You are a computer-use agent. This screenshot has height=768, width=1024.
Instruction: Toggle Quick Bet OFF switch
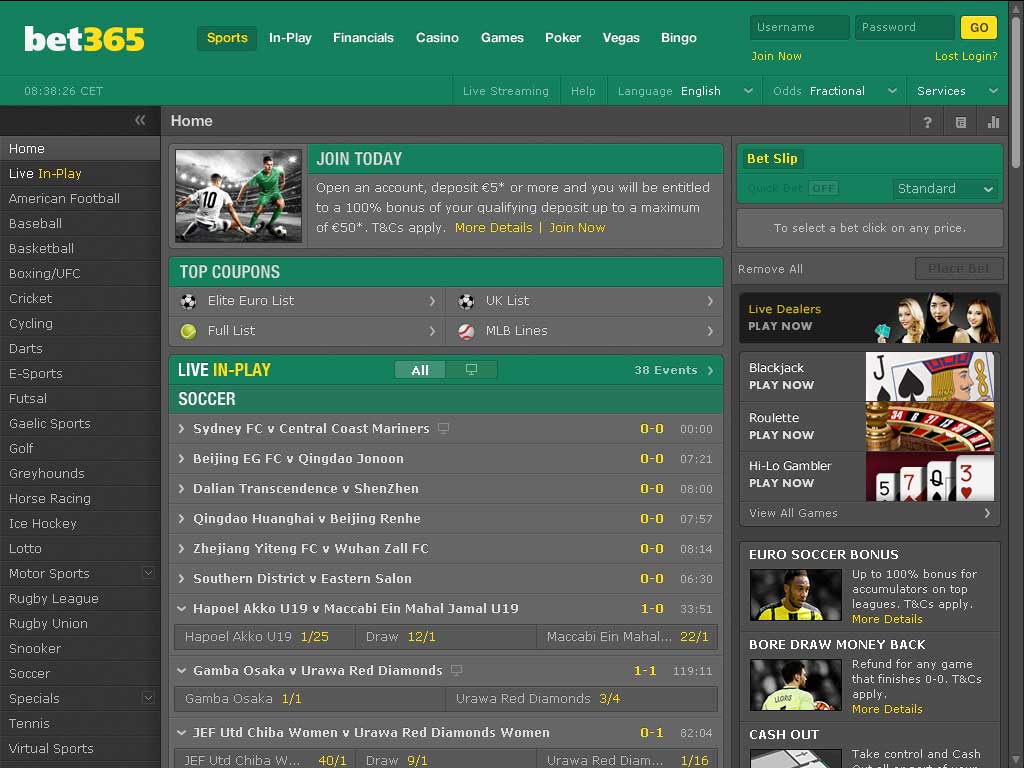823,189
